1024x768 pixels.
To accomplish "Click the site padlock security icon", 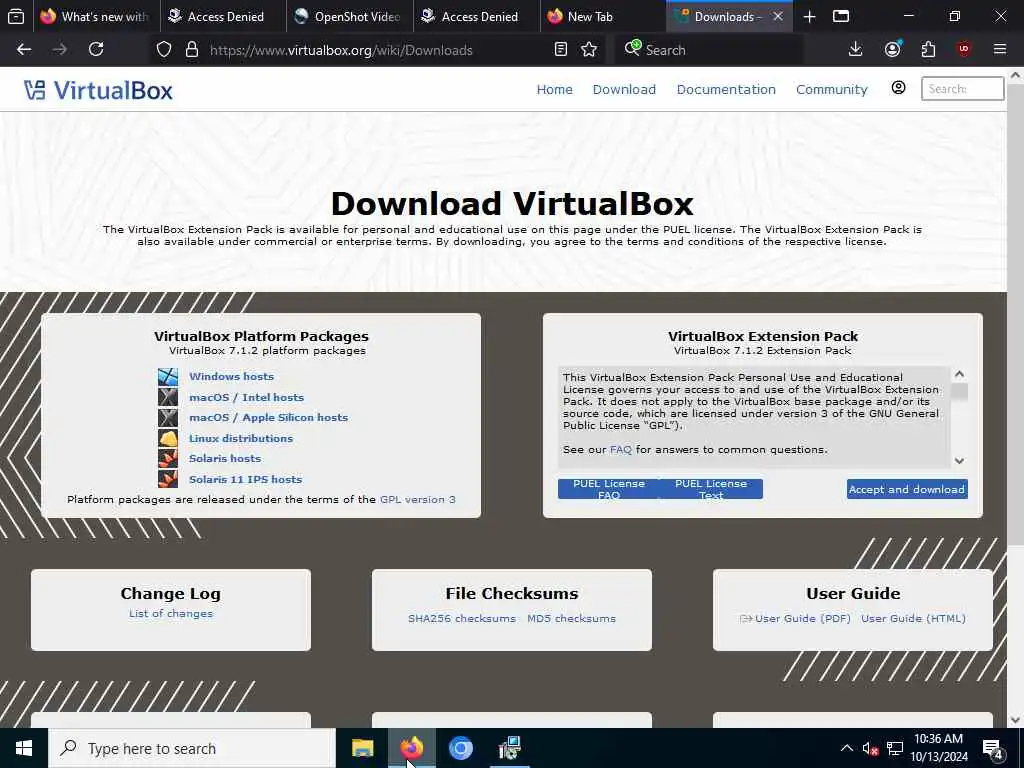I will tap(191, 50).
